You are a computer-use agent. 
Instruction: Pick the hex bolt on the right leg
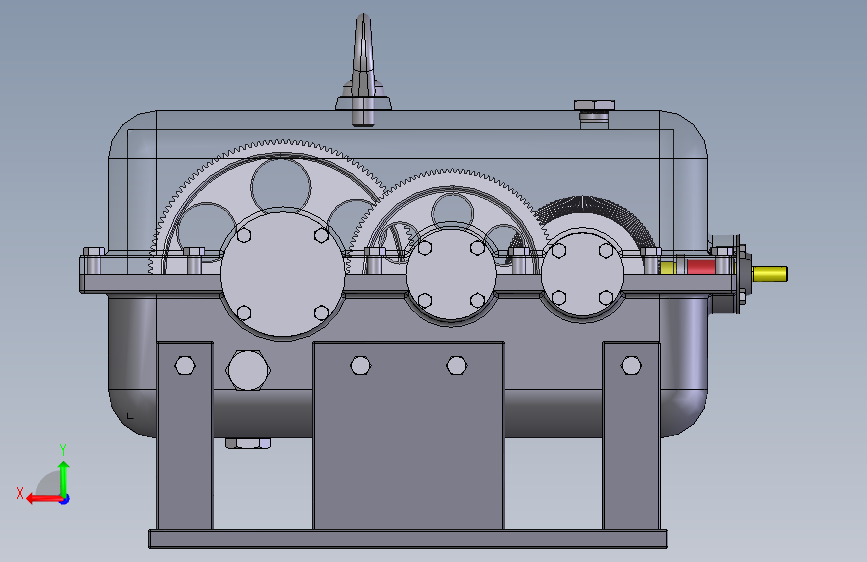point(631,366)
